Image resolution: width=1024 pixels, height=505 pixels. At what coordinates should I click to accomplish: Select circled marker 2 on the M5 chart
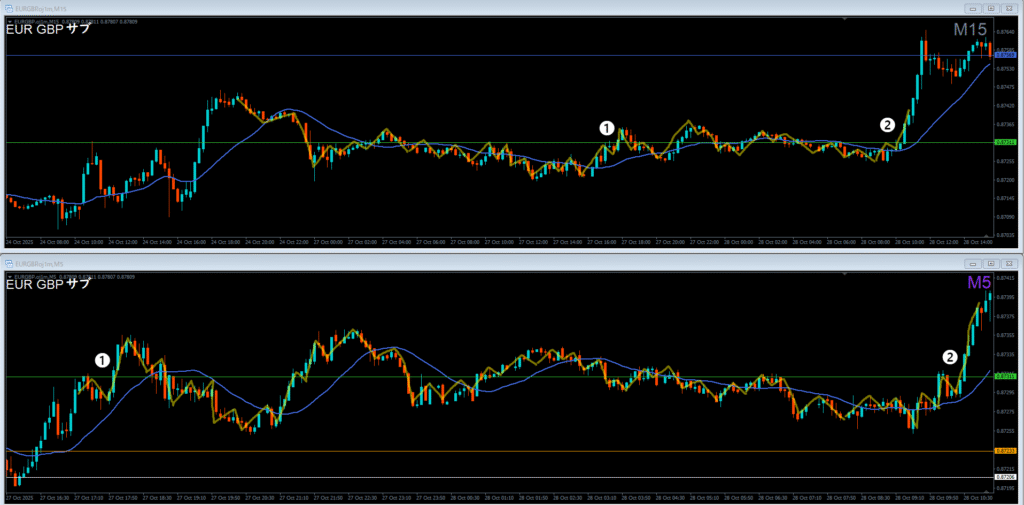[x=950, y=356]
